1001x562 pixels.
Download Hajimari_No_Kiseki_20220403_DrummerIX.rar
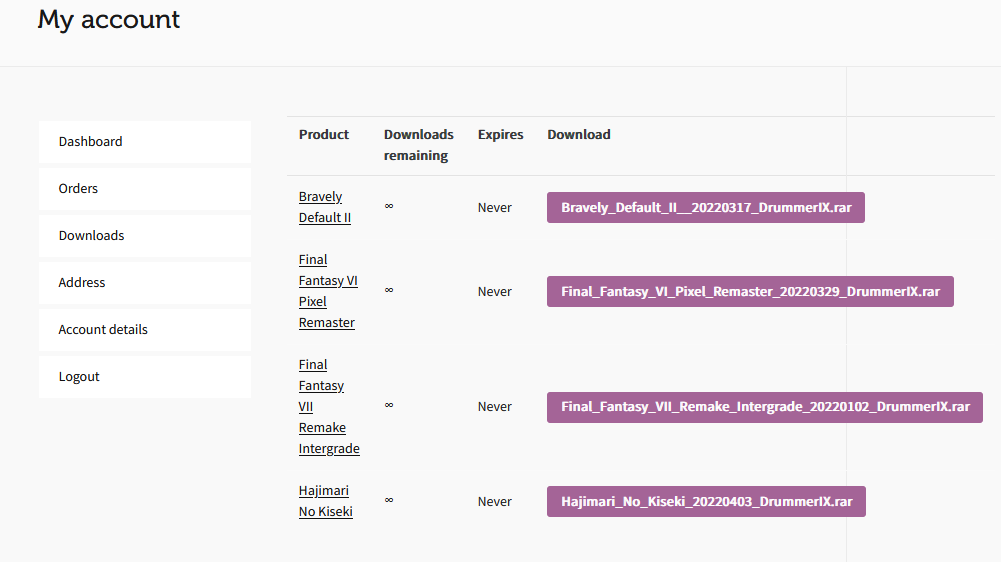[706, 502]
